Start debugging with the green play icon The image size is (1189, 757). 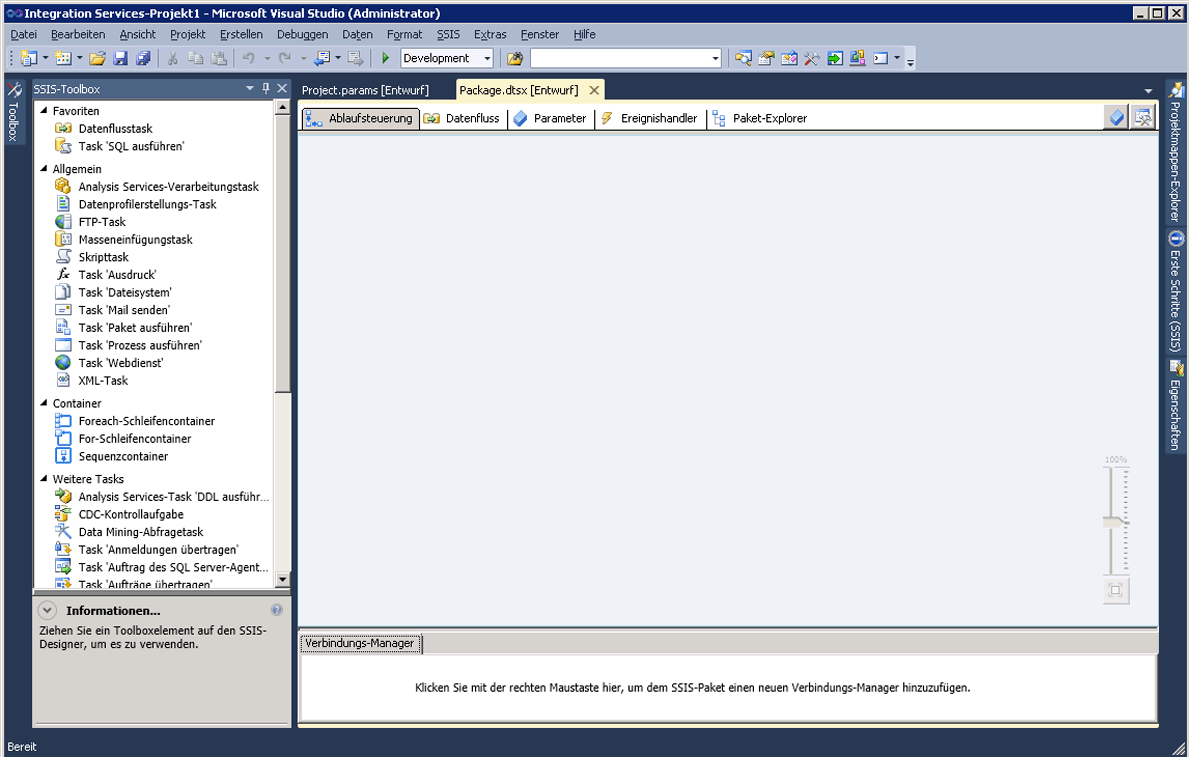385,58
